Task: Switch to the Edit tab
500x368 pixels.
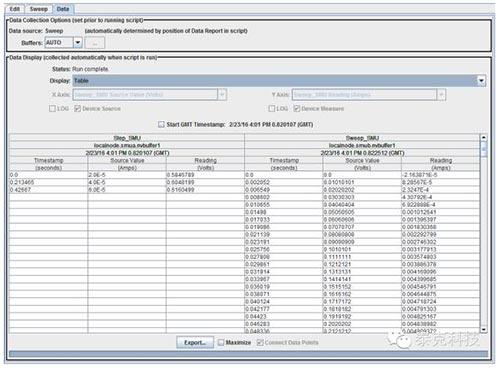Action: pos(15,9)
